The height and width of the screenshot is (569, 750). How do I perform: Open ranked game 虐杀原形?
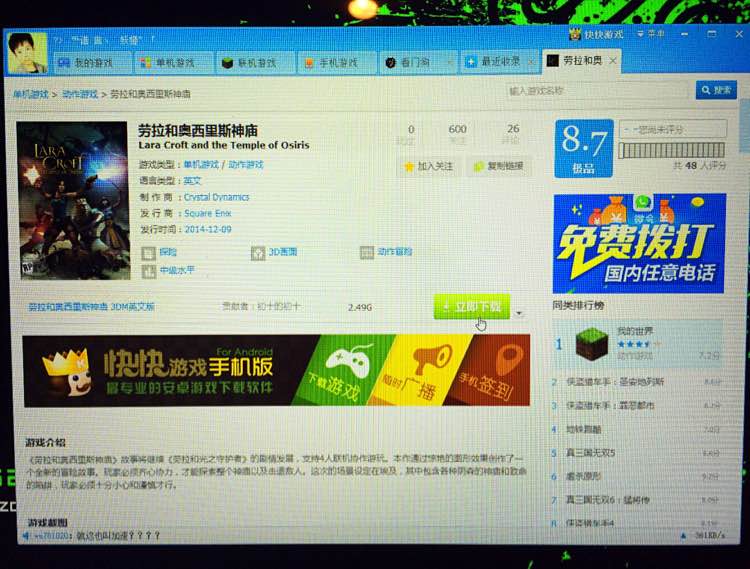point(584,476)
